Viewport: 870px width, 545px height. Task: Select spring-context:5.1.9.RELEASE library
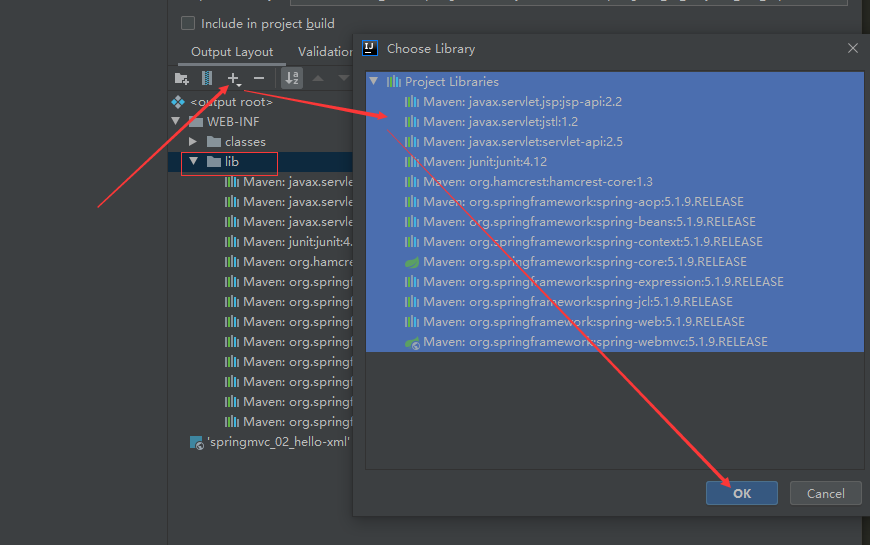[x=593, y=241]
